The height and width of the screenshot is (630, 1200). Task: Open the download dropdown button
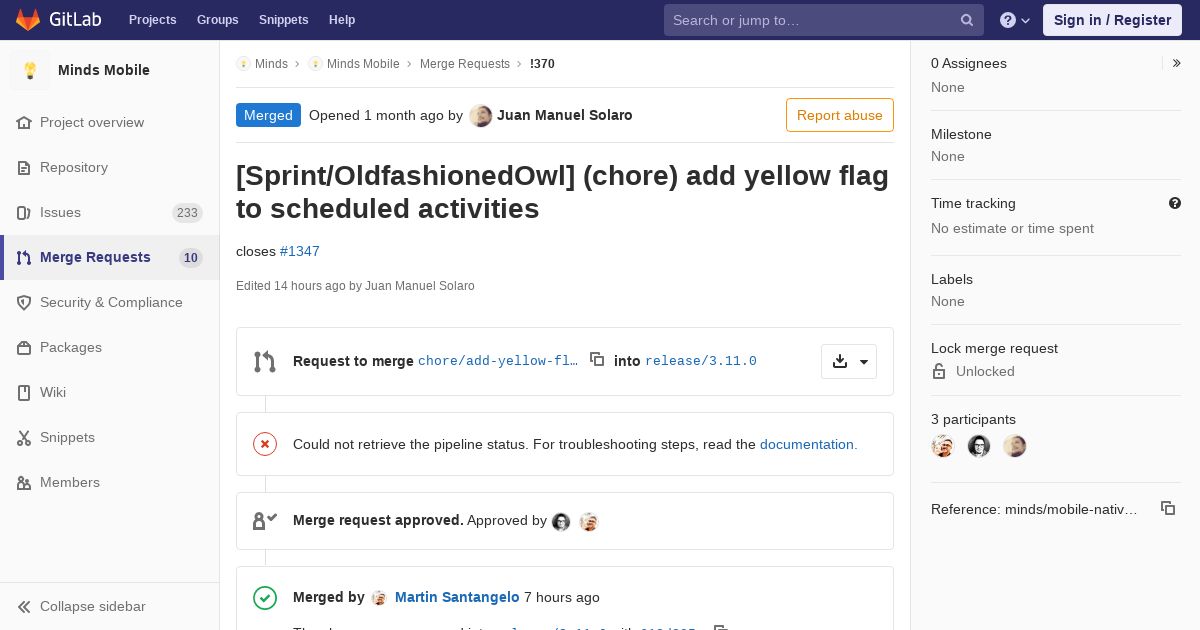(x=849, y=361)
